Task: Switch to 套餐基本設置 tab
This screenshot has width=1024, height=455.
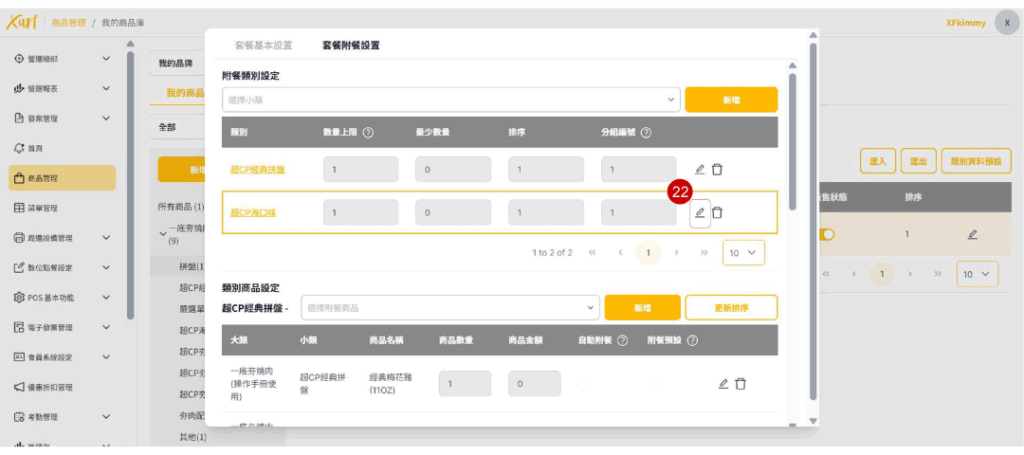Action: 263,46
